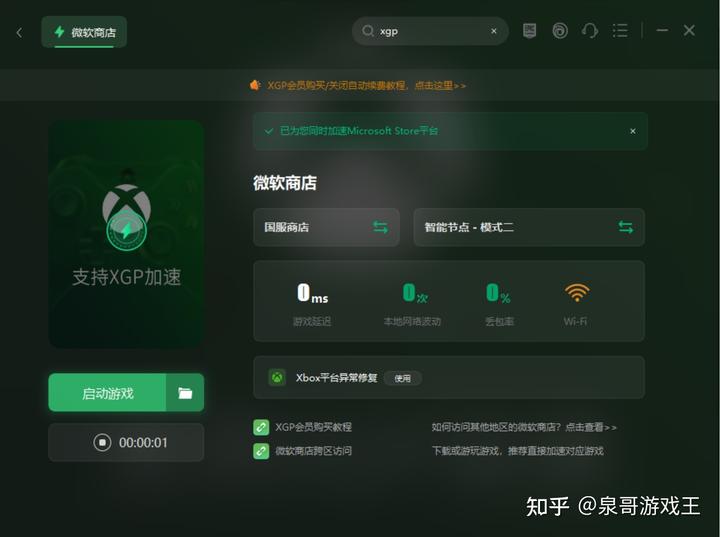Open the 微软商店跨区访问 link
Viewport: 720px width, 537px height.
pos(313,451)
